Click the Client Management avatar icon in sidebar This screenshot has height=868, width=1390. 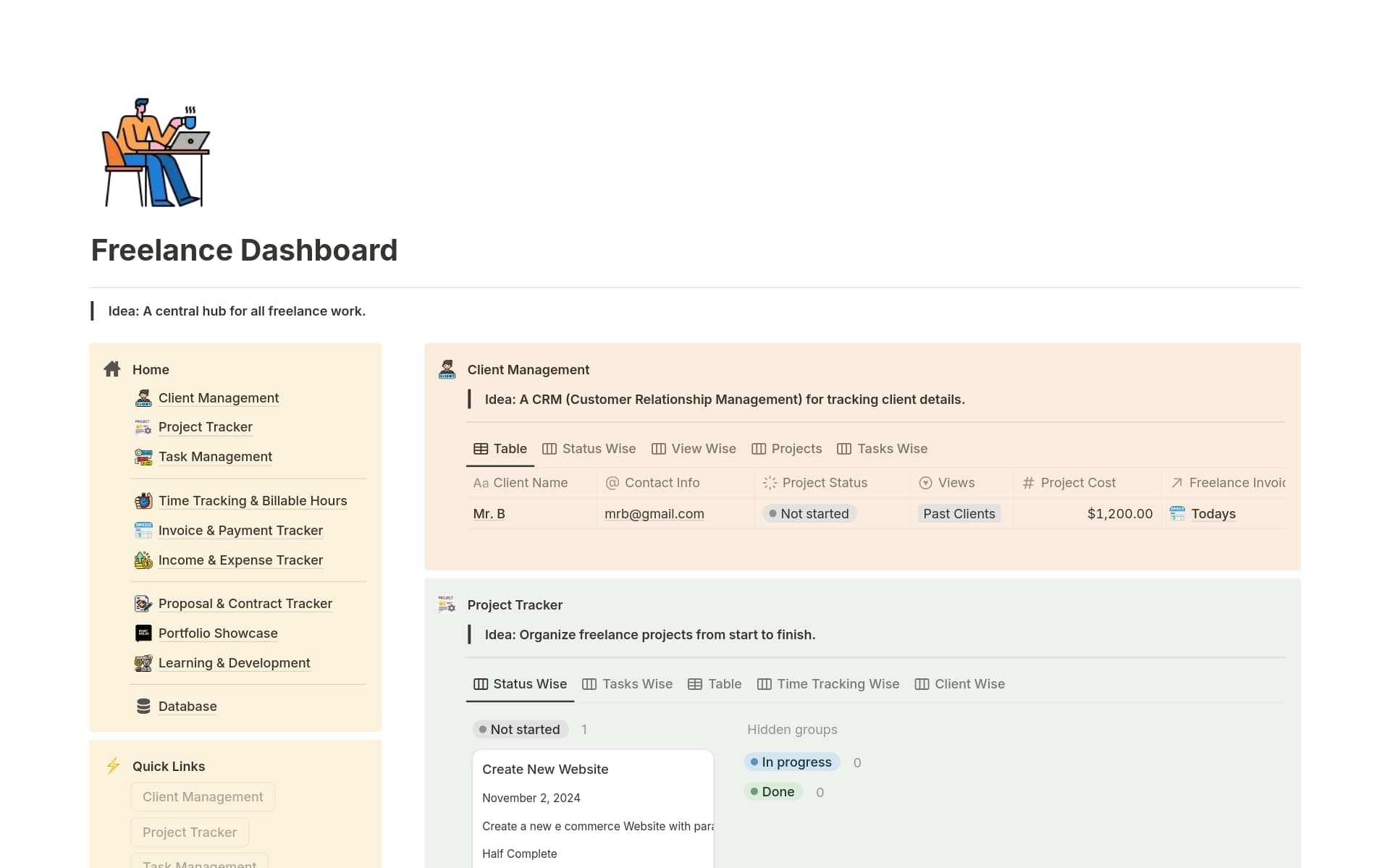click(143, 397)
